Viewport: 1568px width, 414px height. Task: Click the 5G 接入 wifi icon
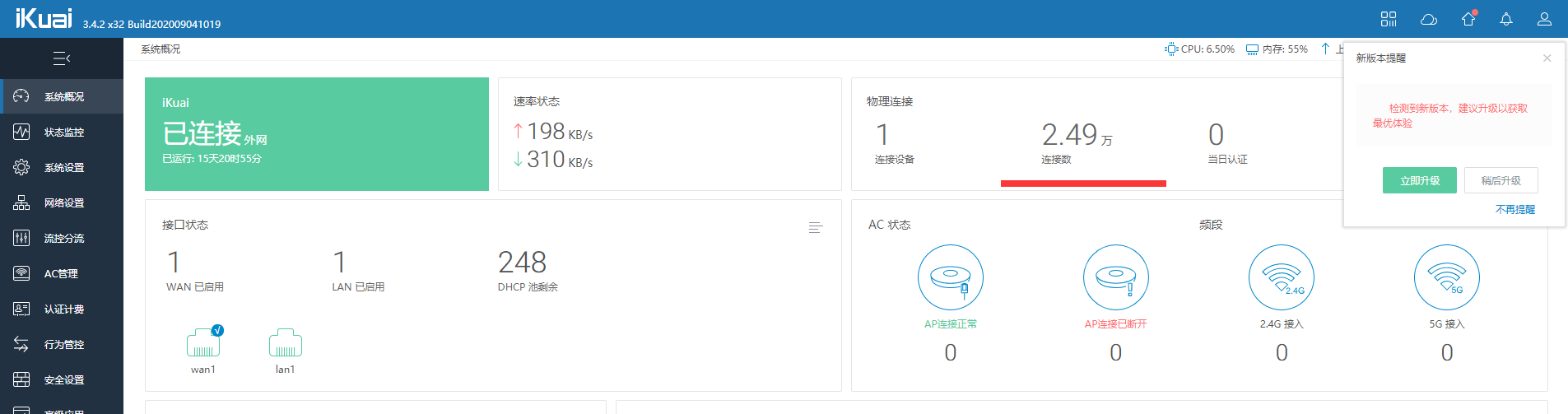click(1447, 277)
